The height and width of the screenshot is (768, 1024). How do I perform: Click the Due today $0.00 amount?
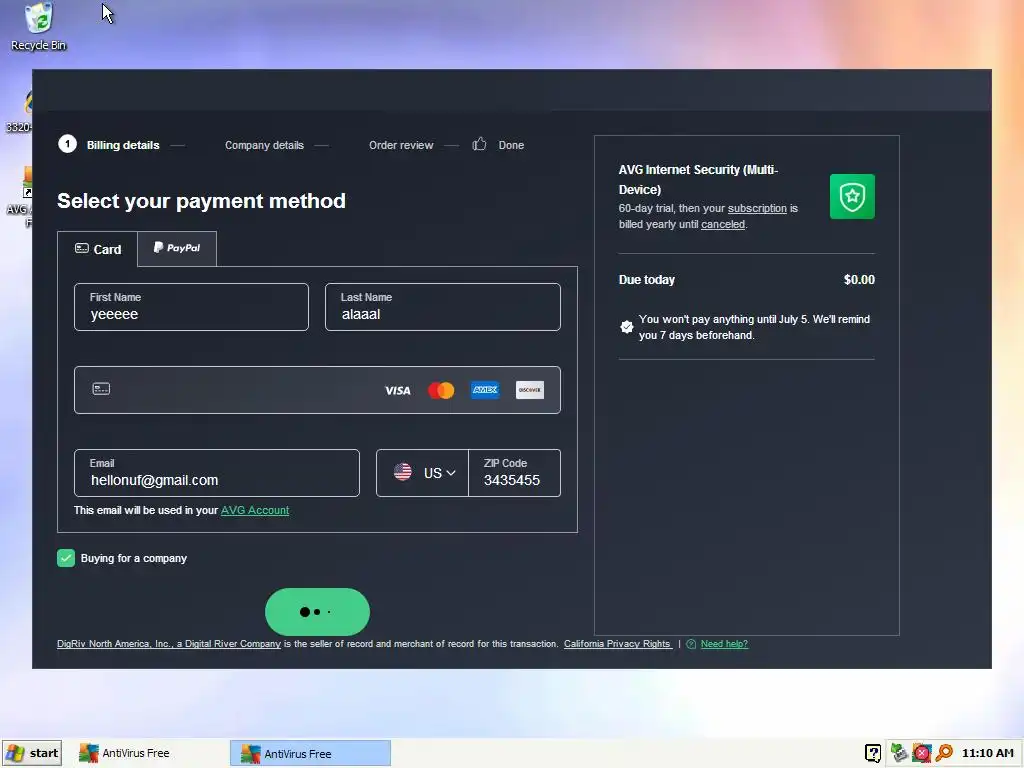[x=859, y=280]
